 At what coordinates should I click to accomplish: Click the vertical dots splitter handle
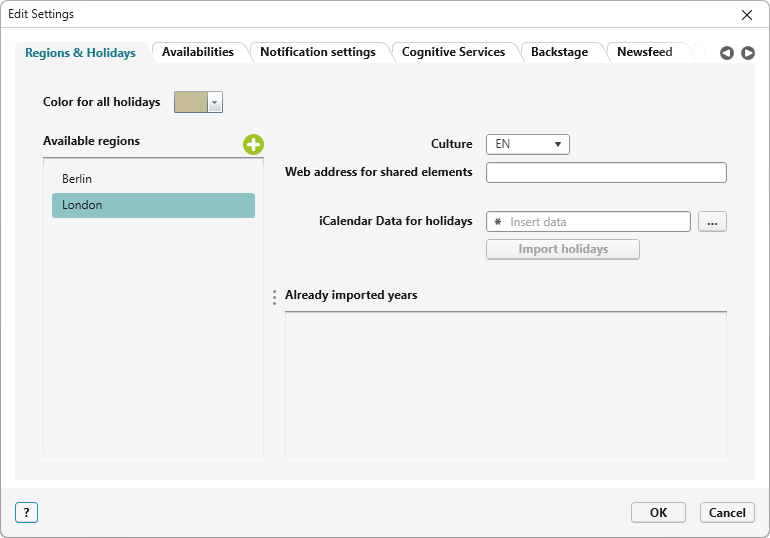pyautogui.click(x=275, y=297)
